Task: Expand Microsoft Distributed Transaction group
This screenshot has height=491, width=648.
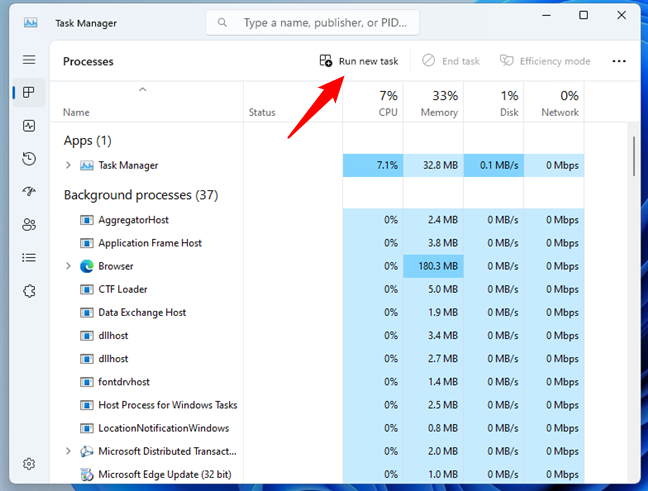Action: [x=68, y=451]
